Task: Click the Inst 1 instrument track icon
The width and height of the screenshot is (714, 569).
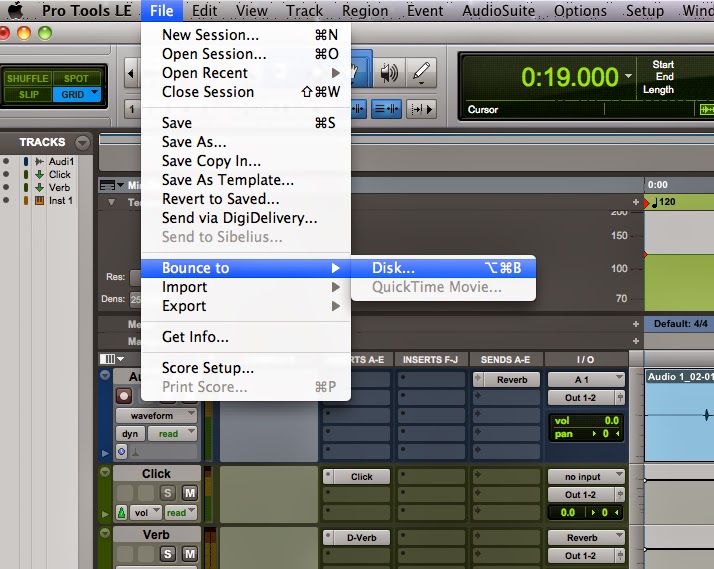Action: point(40,200)
